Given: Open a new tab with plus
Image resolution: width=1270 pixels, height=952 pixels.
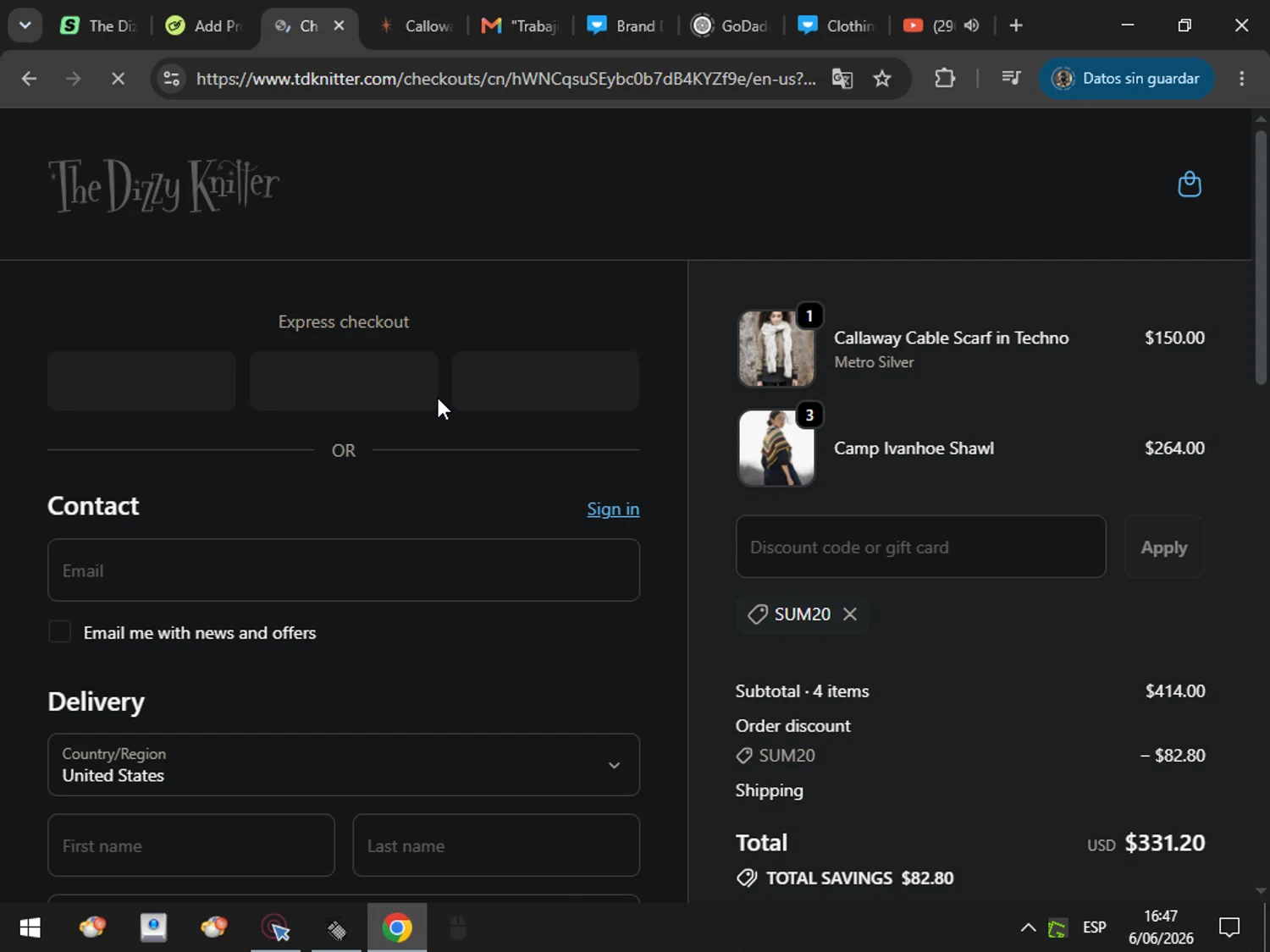Looking at the screenshot, I should [1016, 25].
